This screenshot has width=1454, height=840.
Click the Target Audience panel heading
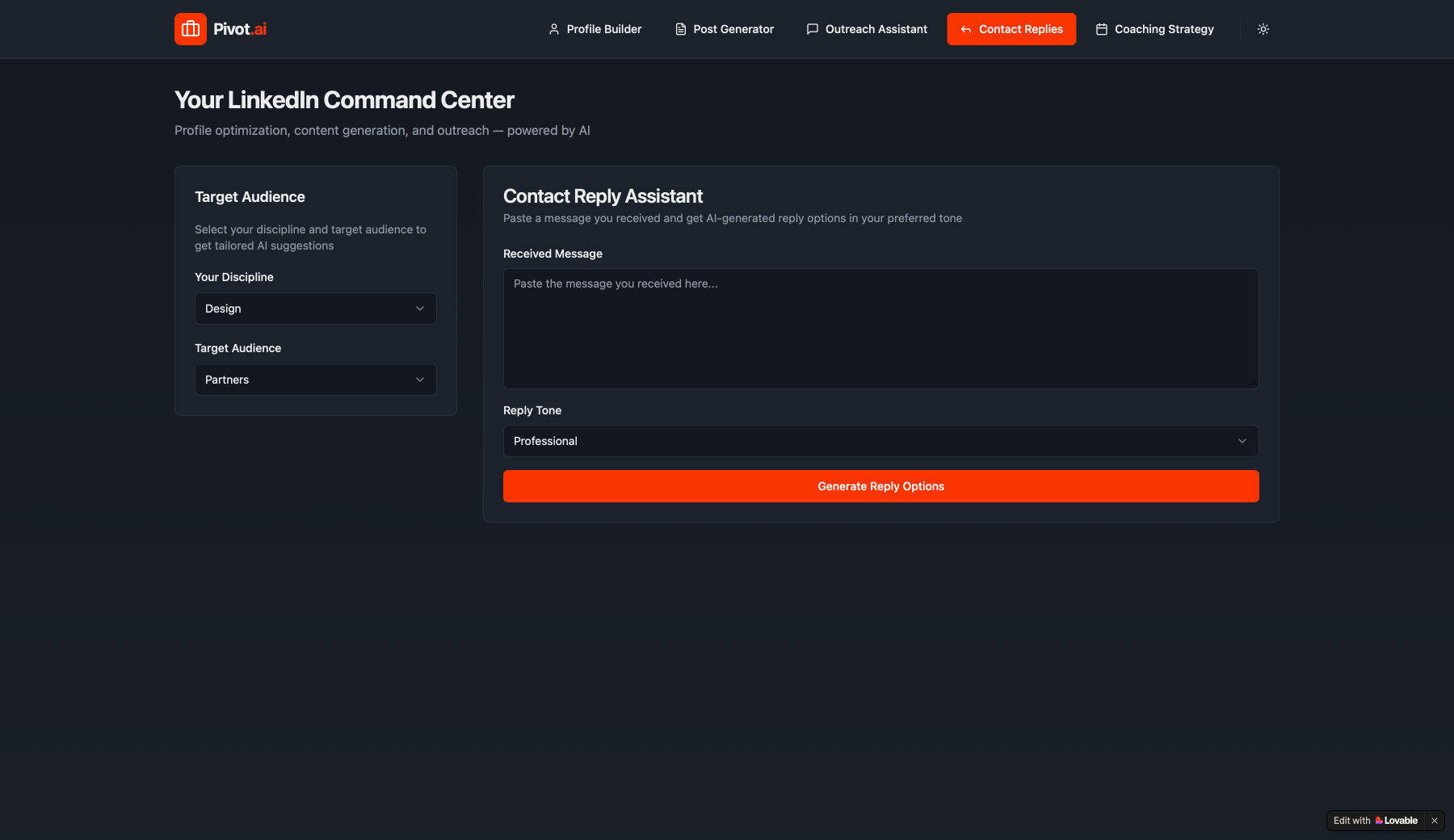(250, 197)
